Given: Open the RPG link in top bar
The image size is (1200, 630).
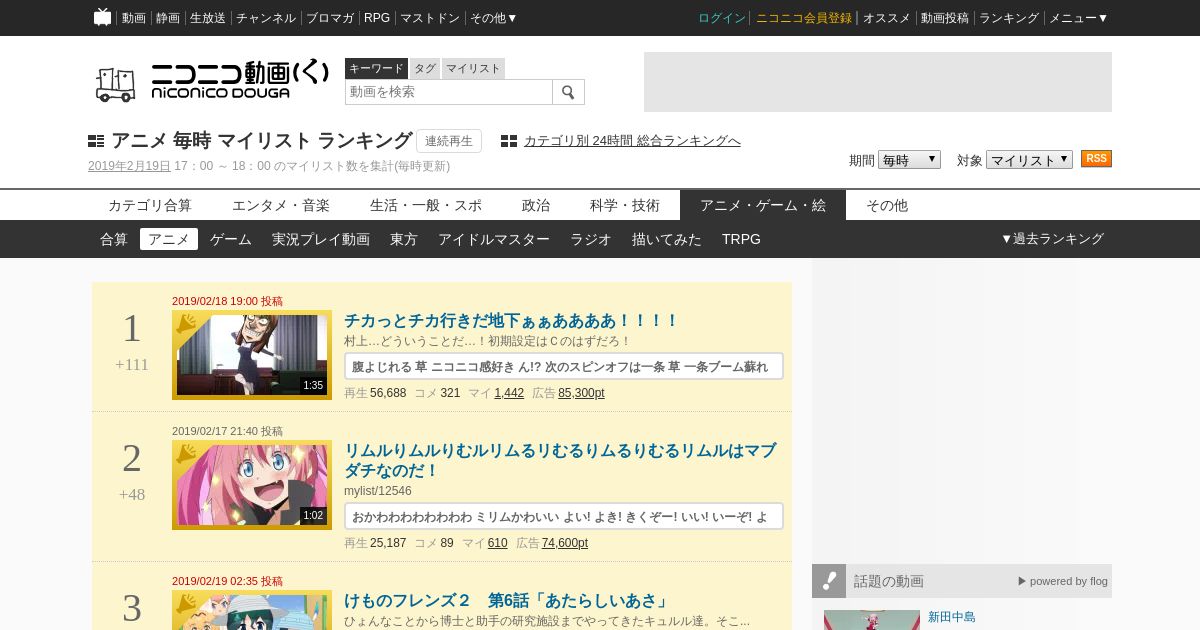Looking at the screenshot, I should click(x=377, y=18).
